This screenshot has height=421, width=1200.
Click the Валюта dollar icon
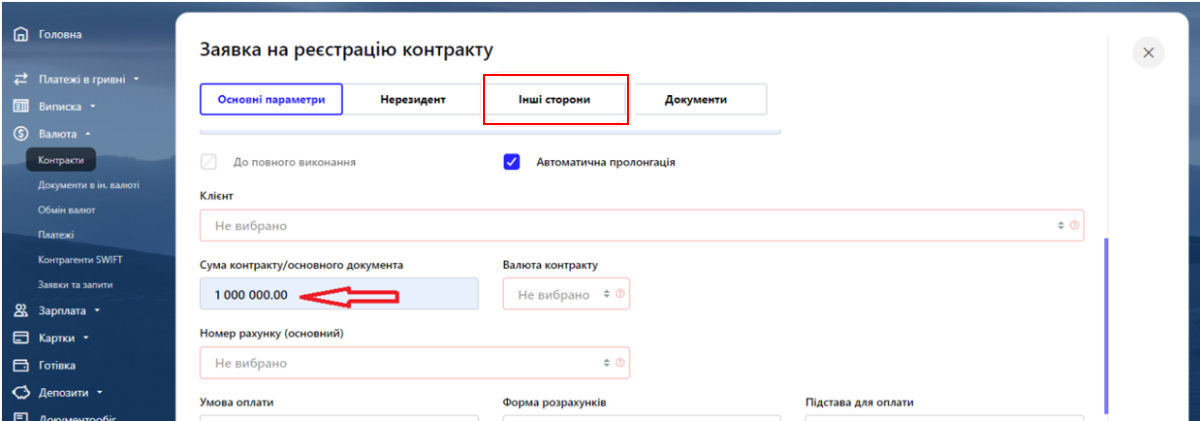[x=20, y=133]
